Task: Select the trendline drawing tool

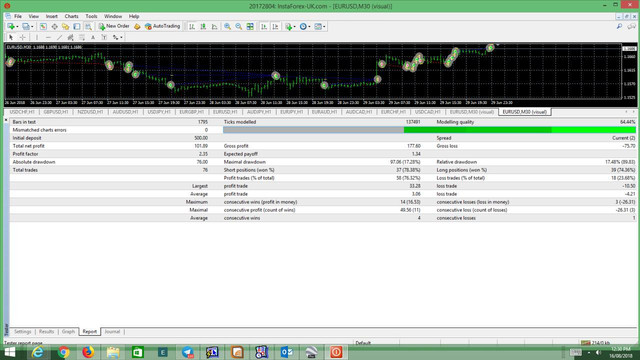Action: pos(60,38)
